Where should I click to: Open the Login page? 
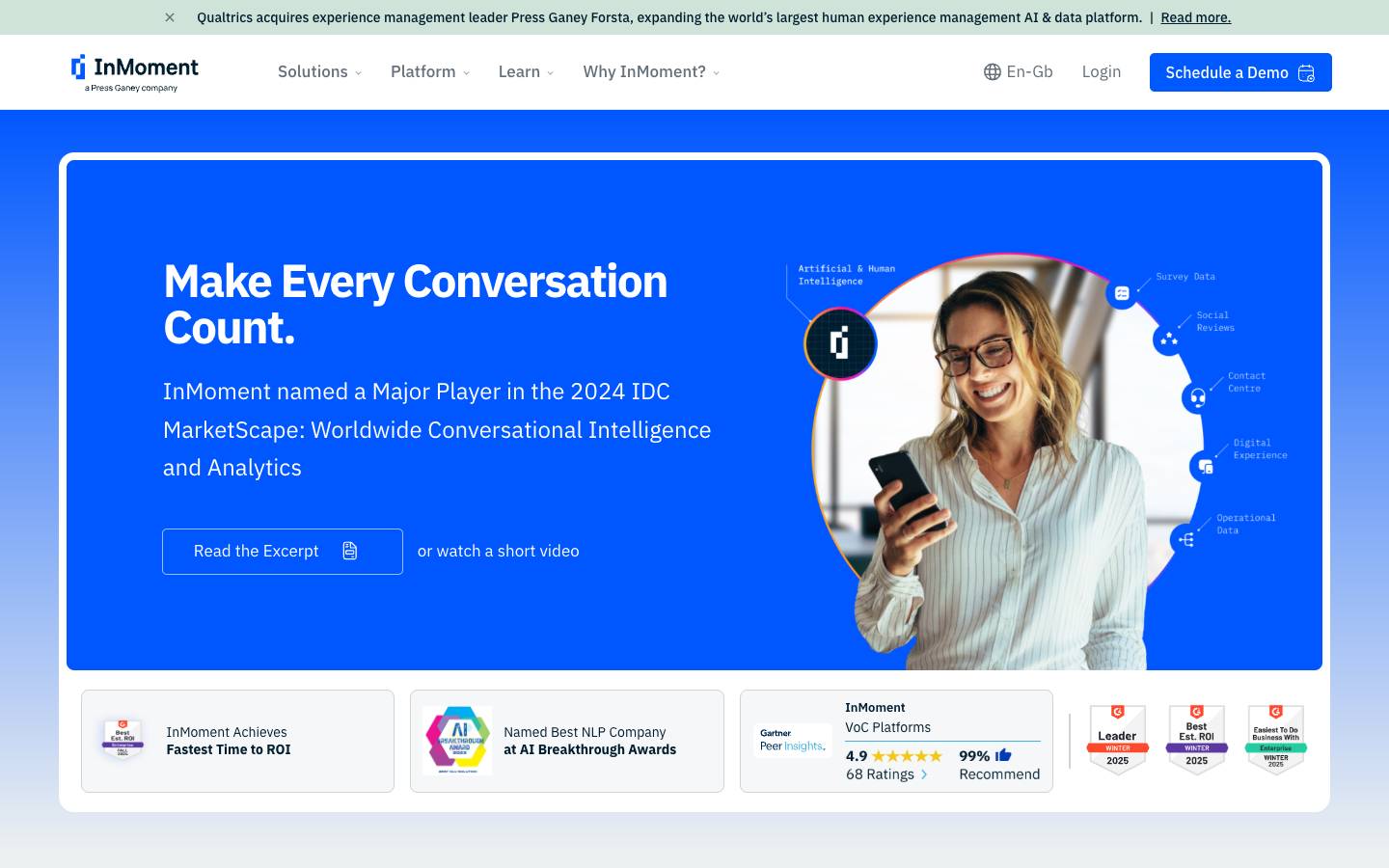coord(1101,72)
